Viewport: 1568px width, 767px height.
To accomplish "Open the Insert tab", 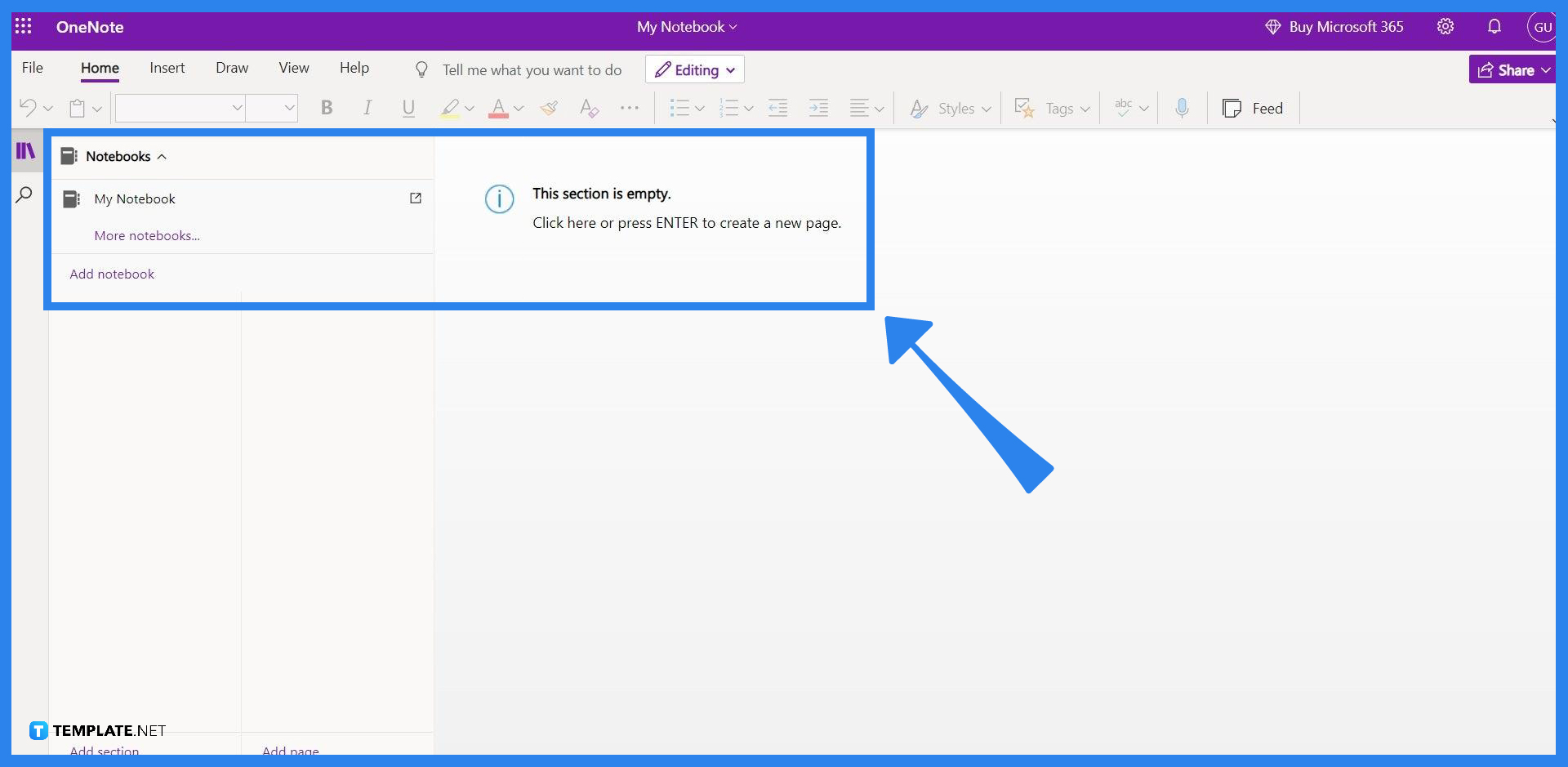I will pyautogui.click(x=167, y=68).
